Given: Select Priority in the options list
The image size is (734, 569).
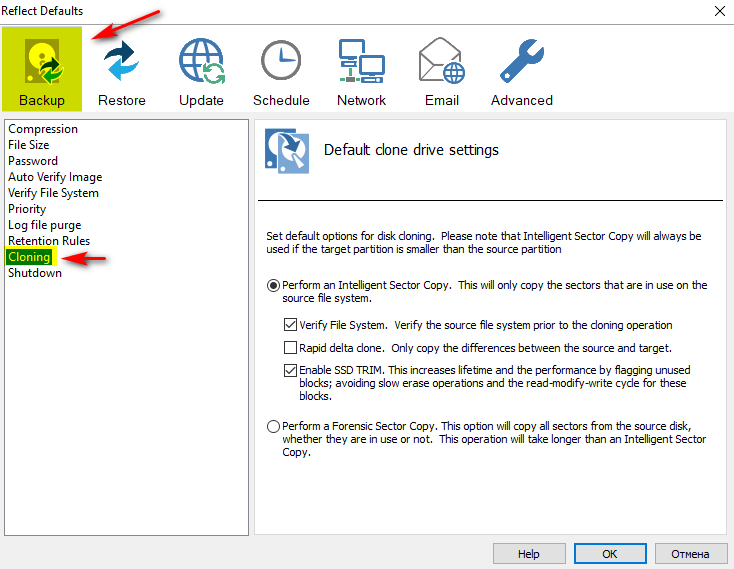Looking at the screenshot, I should click(x=27, y=209).
